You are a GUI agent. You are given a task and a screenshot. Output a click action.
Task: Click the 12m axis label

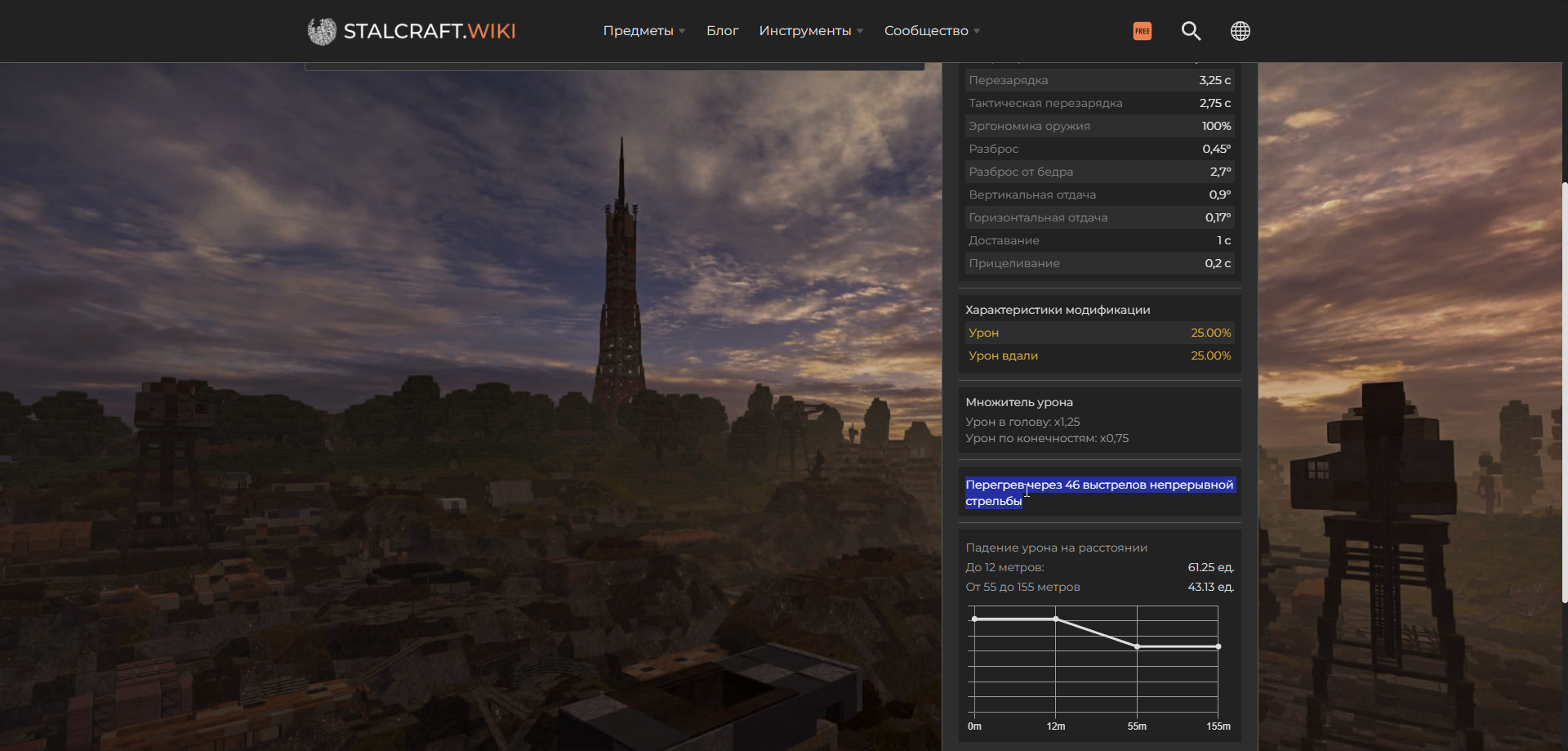[1056, 726]
